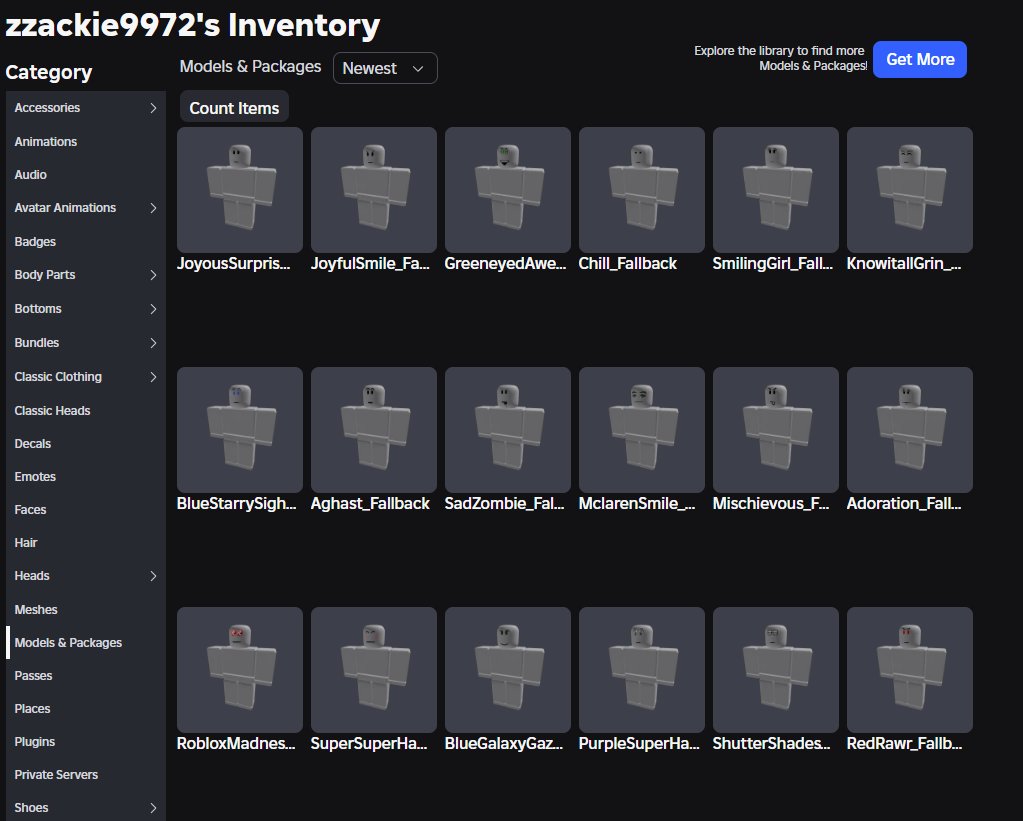This screenshot has width=1023, height=821.
Task: Click the RedRawr_Fallb... name link
Action: pyautogui.click(x=904, y=743)
